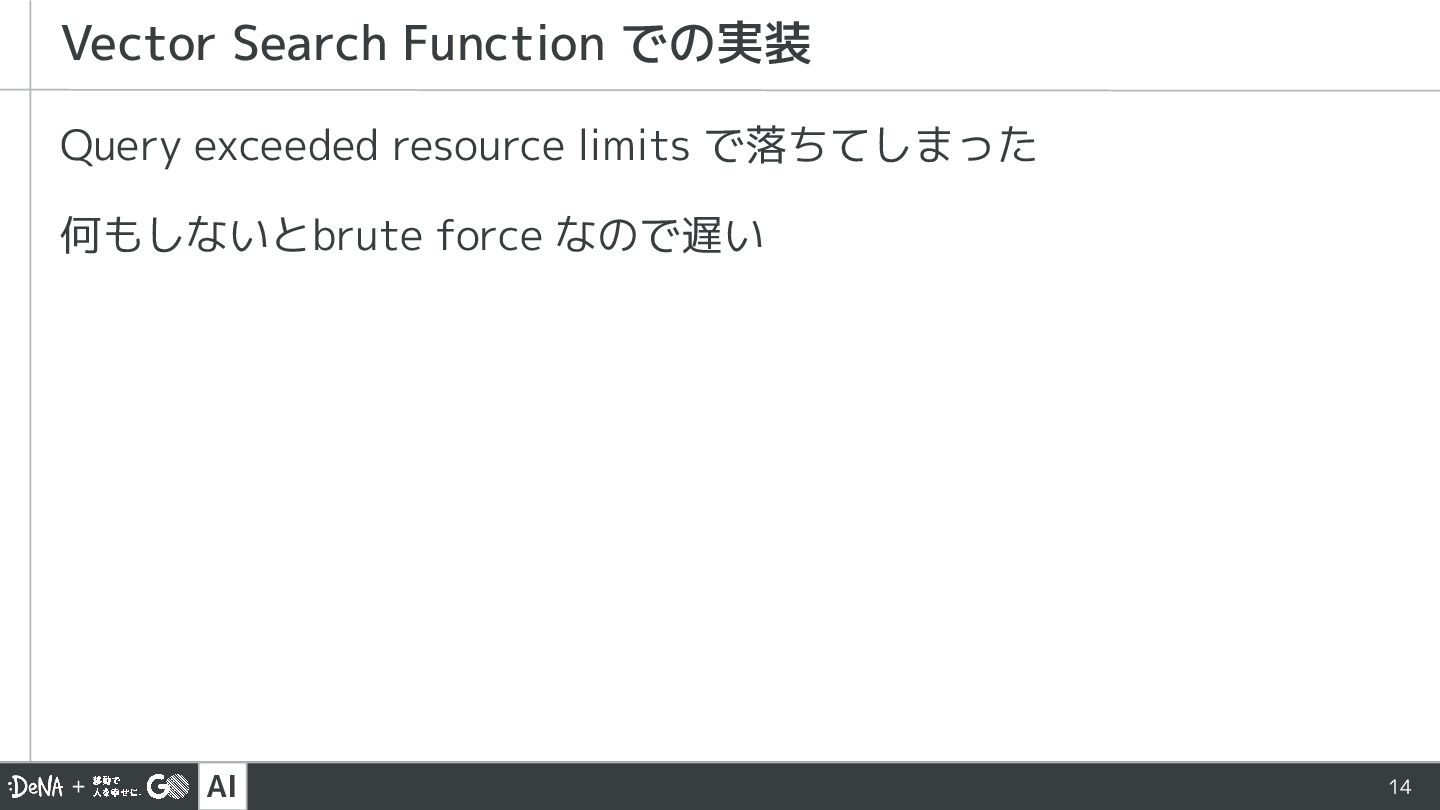
Task: Click the phrase 'なので遅い'
Action: coord(658,236)
